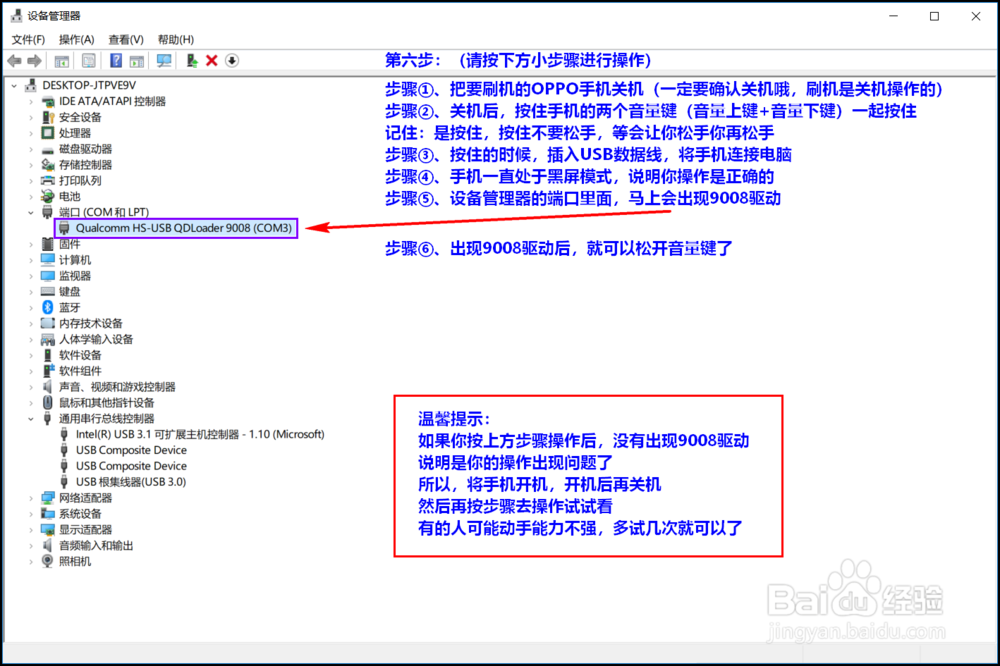Click the action pane toolbar icon
The height and width of the screenshot is (666, 1000).
(138, 60)
